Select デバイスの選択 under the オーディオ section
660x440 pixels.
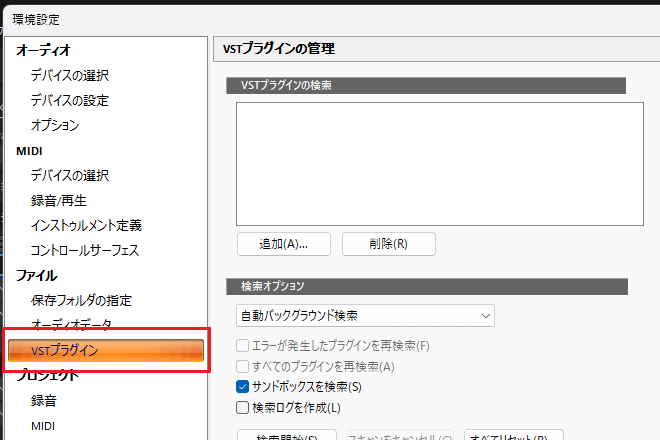coord(69,75)
